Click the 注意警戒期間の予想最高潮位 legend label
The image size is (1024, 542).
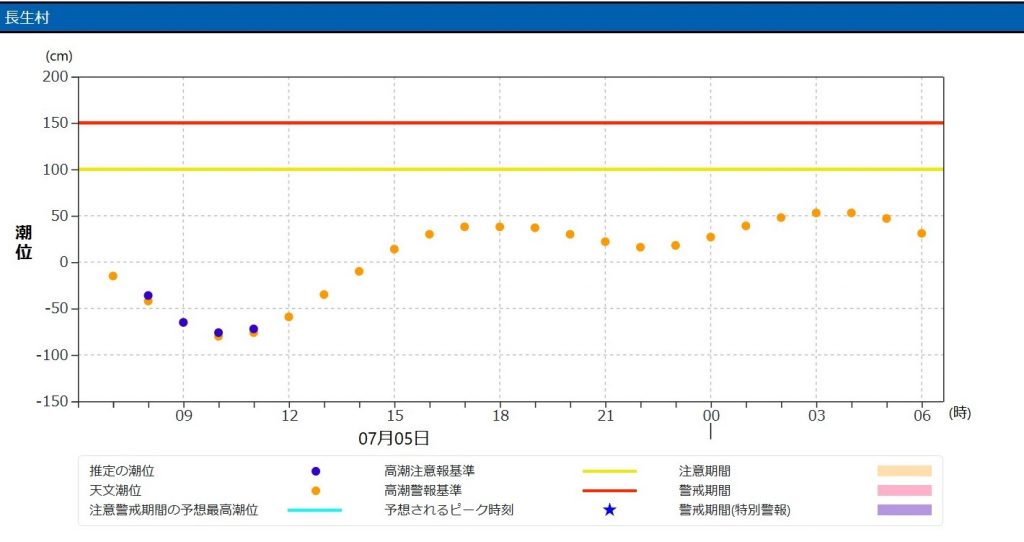tap(174, 510)
